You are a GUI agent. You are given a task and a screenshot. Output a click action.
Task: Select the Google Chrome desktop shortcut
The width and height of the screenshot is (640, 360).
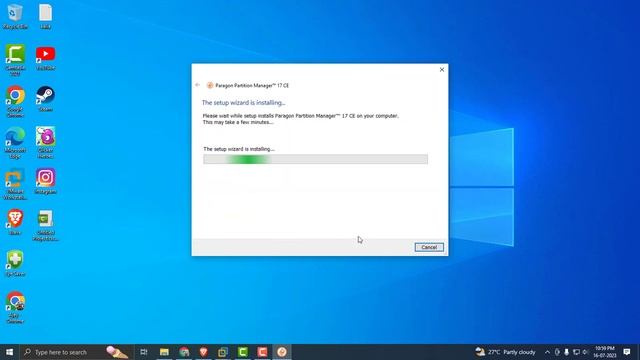(x=15, y=101)
